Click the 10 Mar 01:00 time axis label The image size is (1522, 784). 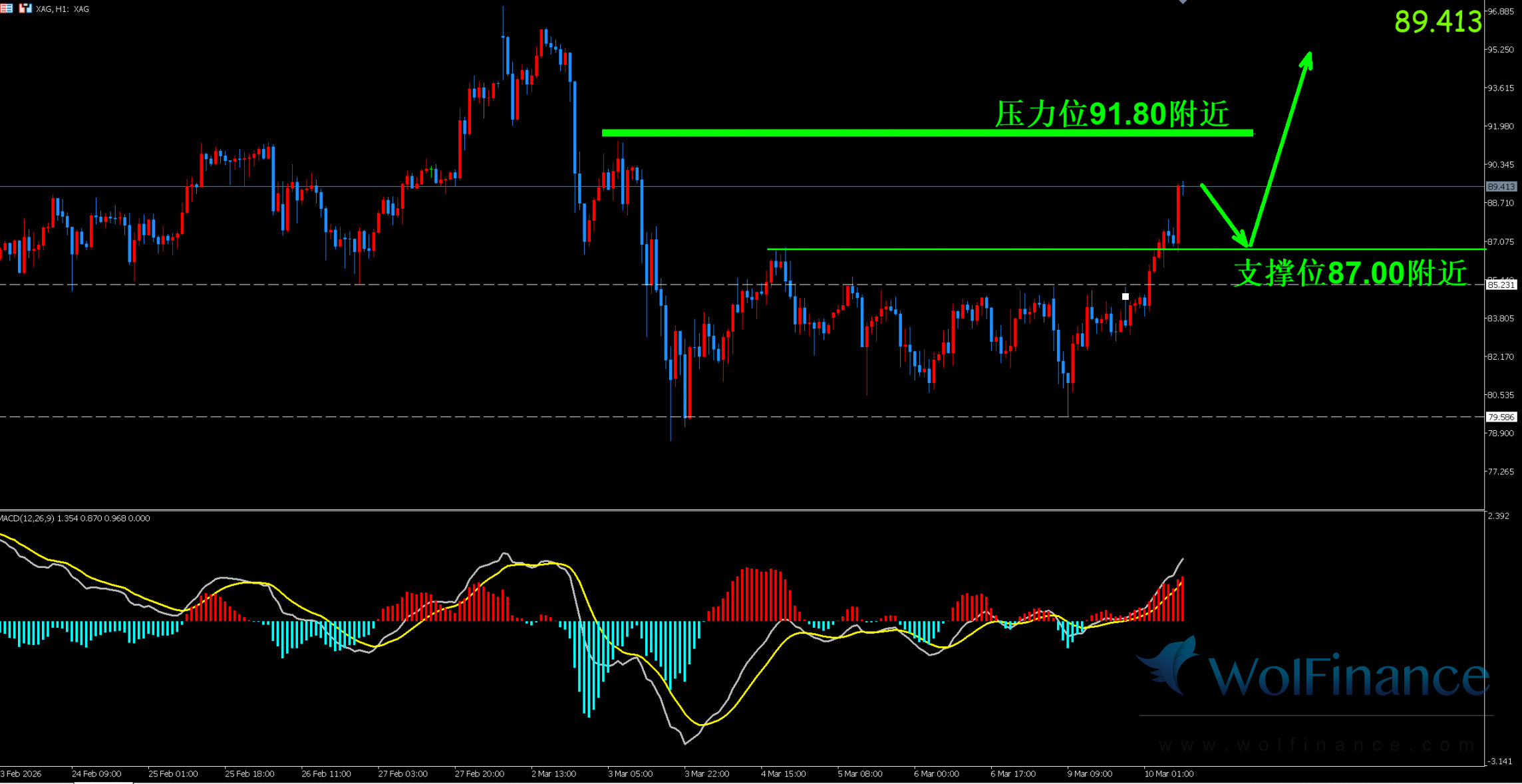coord(1169,773)
